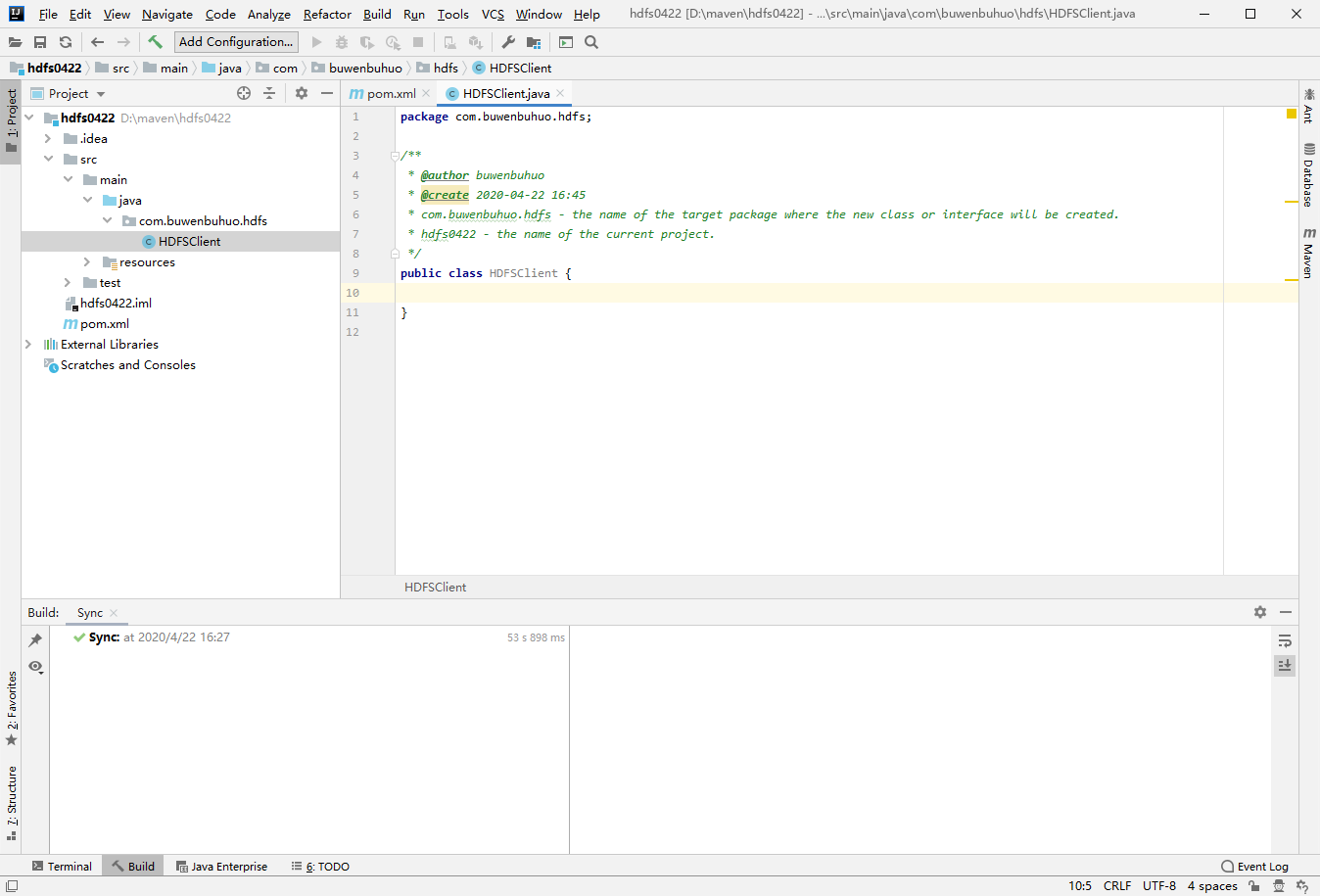
Task: Expand the .idea folder
Action: pyautogui.click(x=48, y=138)
